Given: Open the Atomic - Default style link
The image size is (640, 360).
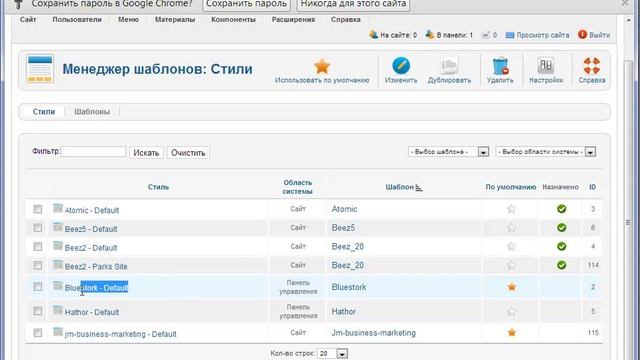Looking at the screenshot, I should (92, 211).
